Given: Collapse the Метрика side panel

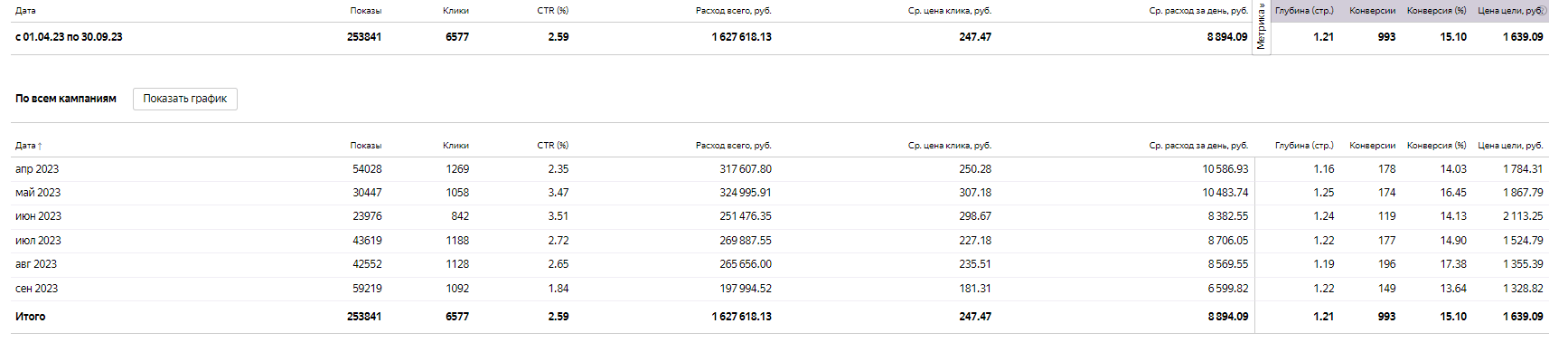Looking at the screenshot, I should (1262, 27).
